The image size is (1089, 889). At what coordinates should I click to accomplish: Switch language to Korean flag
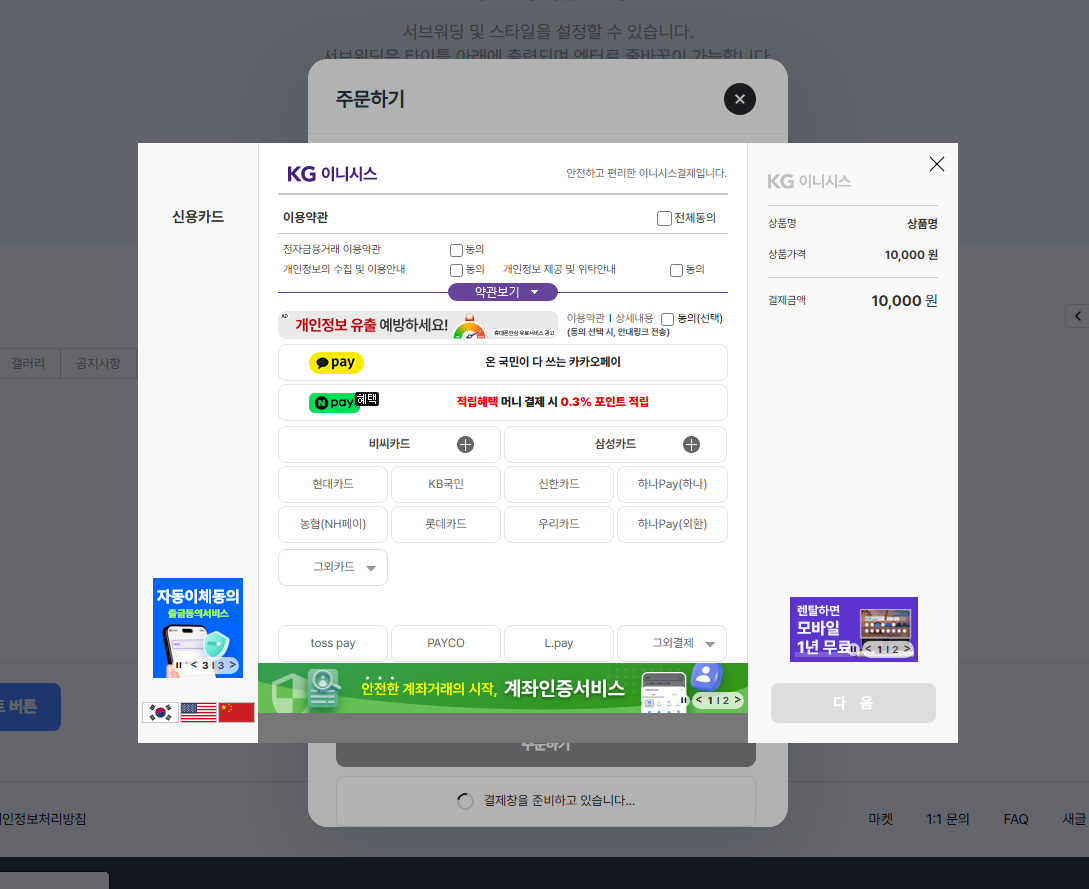coord(160,713)
